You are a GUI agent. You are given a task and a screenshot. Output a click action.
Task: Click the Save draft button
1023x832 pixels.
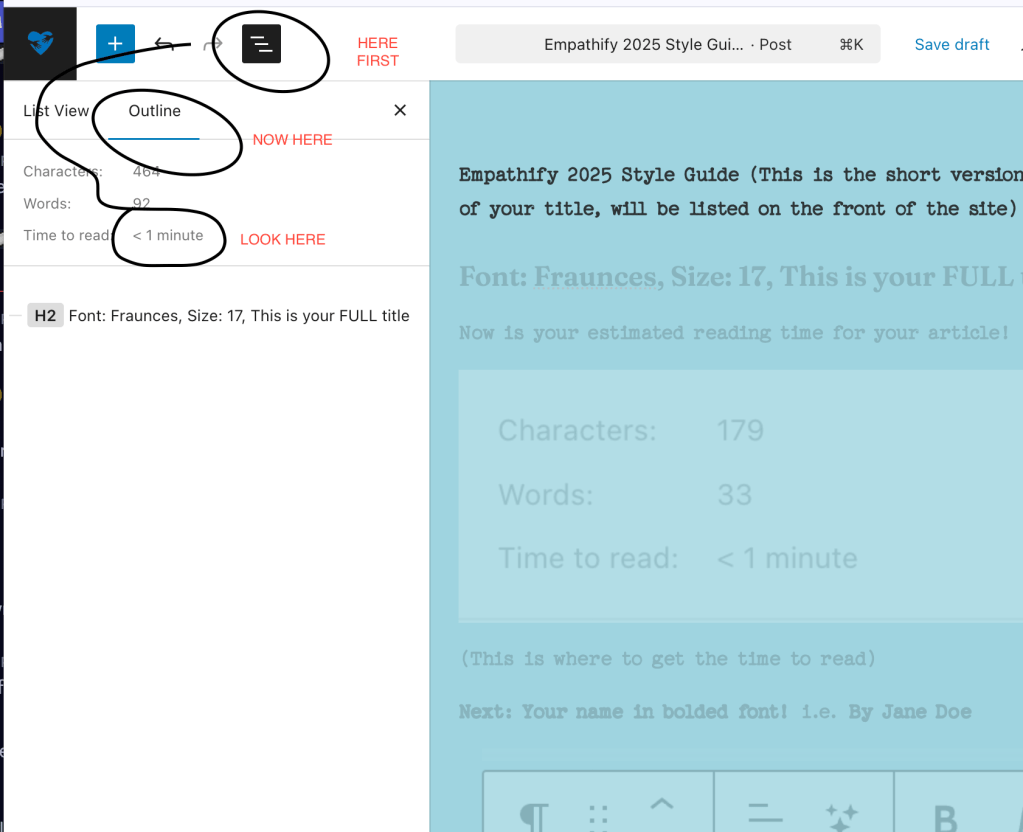951,44
